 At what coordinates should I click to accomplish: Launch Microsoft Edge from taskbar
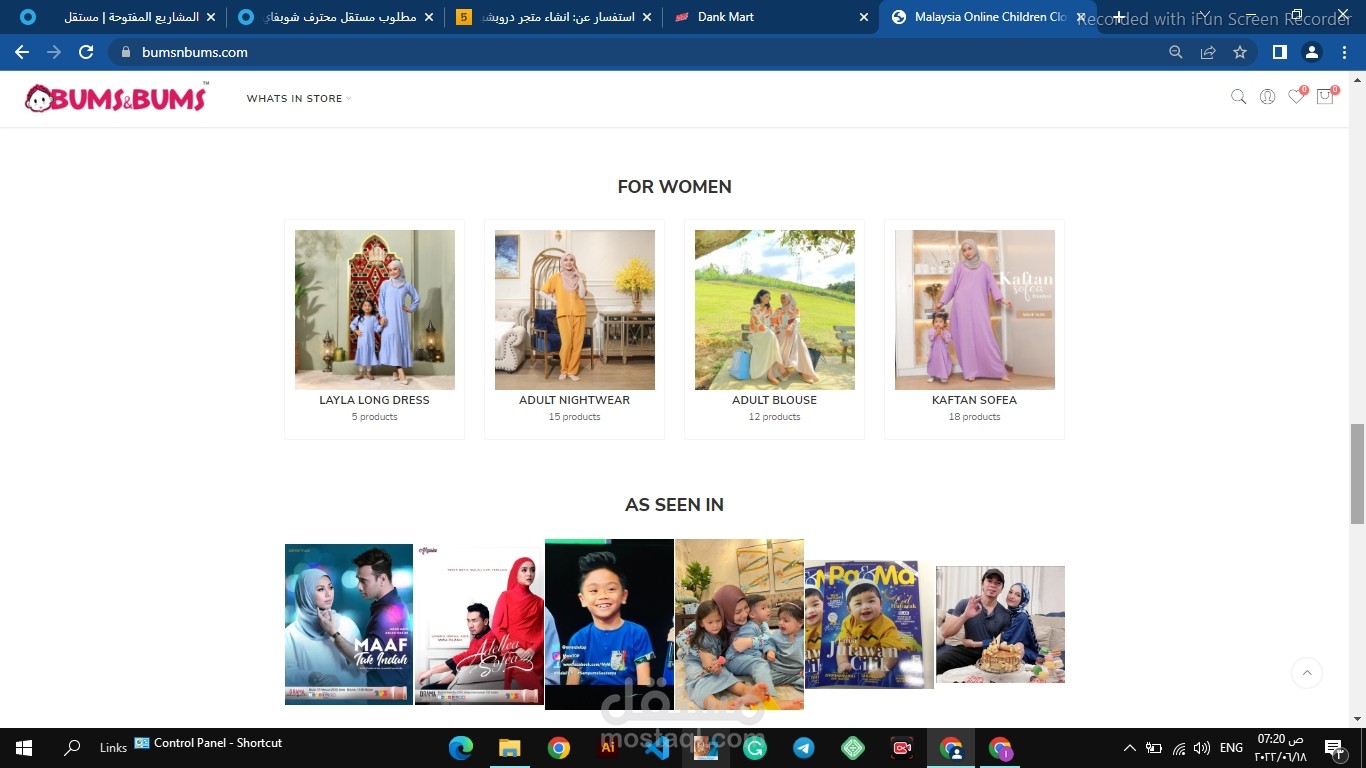pyautogui.click(x=460, y=748)
